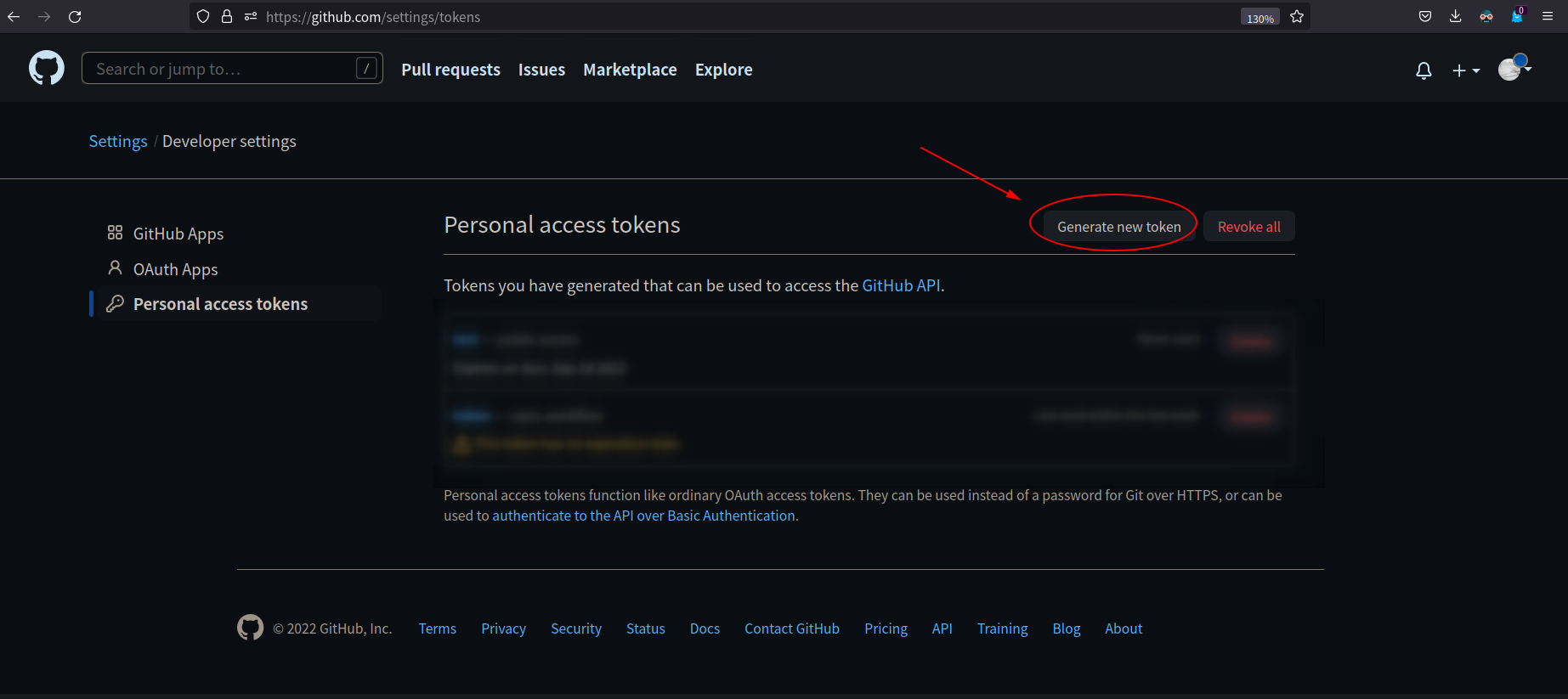1568x699 pixels.
Task: Open the Status footer link
Action: (646, 629)
